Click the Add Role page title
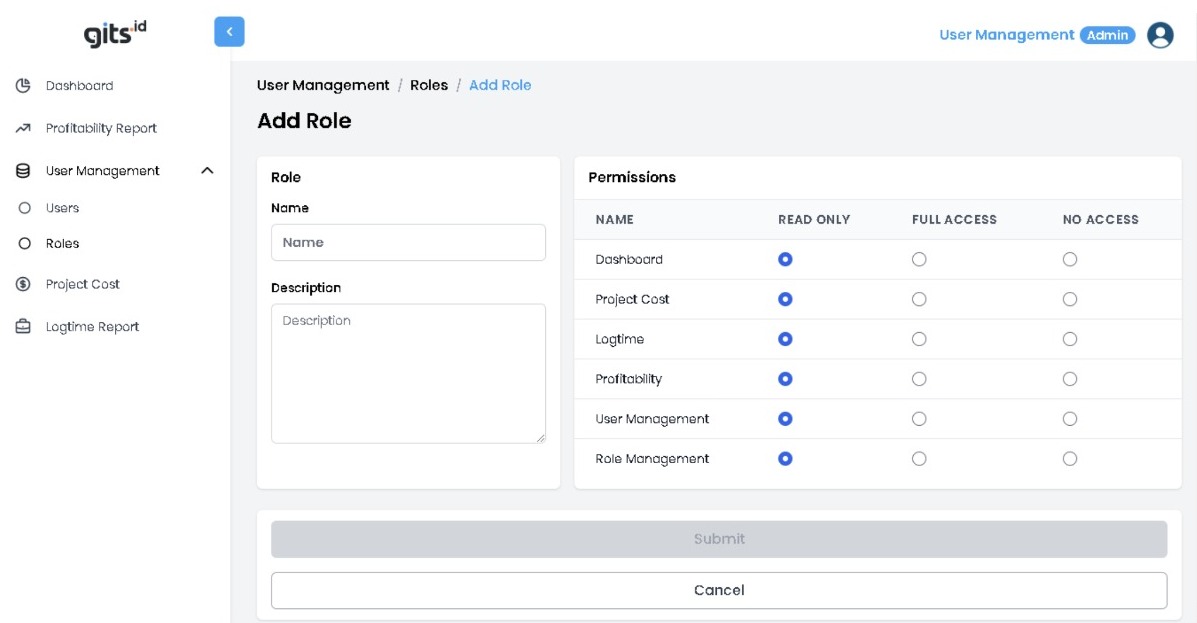 304,121
